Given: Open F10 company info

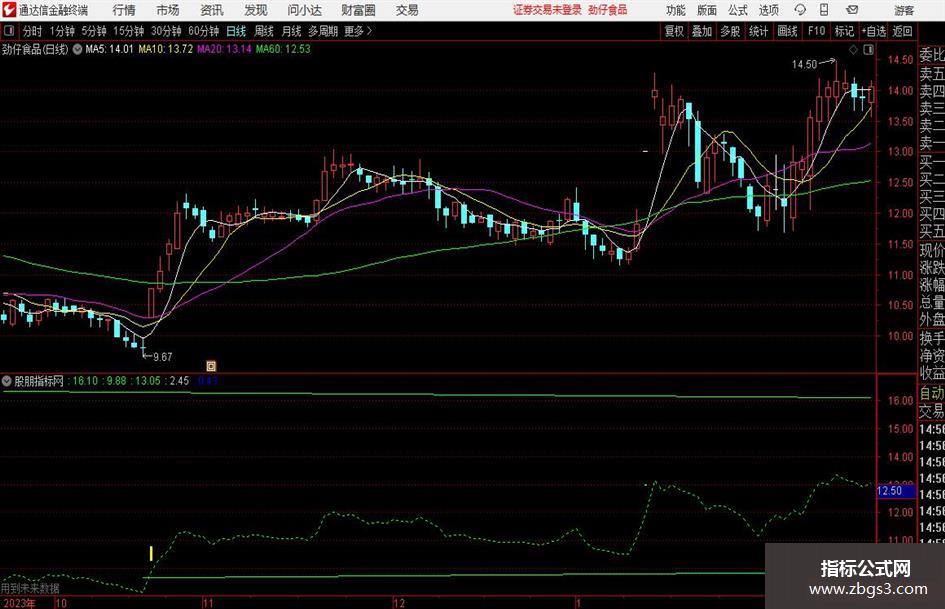Looking at the screenshot, I should (816, 31).
